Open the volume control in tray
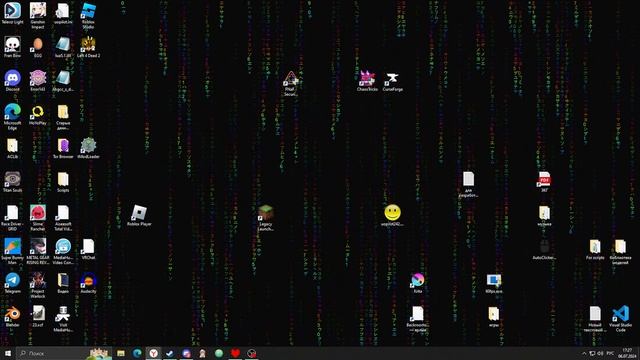The height and width of the screenshot is (360, 640). pos(600,353)
